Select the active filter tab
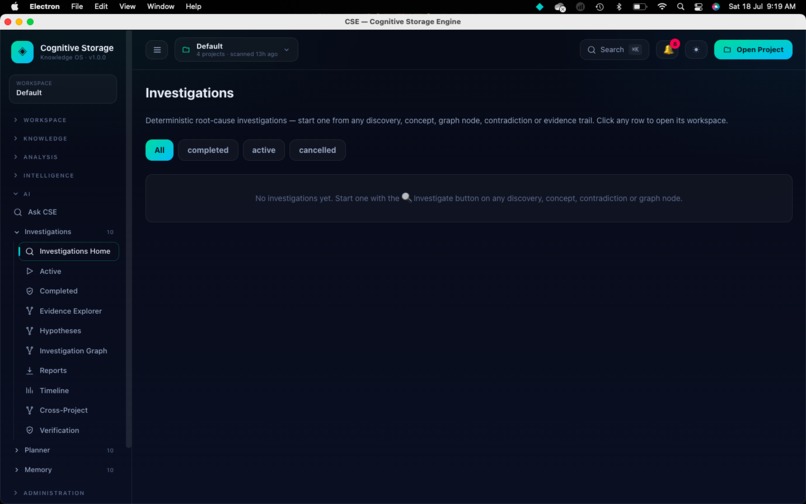This screenshot has height=504, width=806. (x=263, y=150)
